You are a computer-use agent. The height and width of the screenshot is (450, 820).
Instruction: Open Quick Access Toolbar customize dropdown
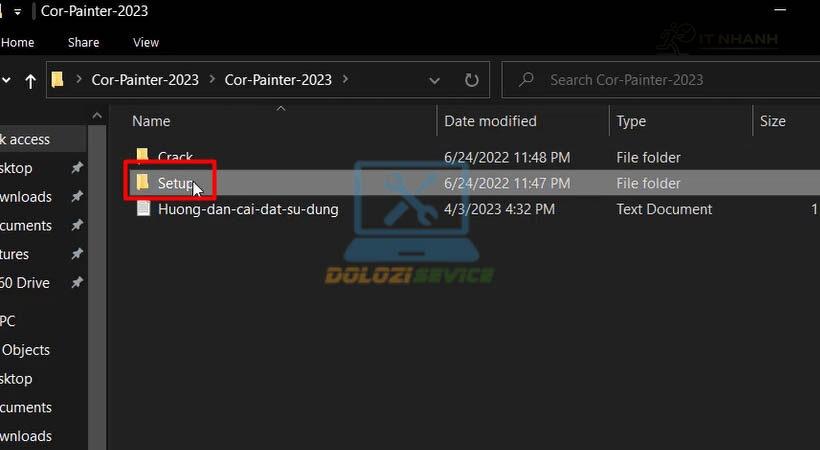click(x=18, y=11)
